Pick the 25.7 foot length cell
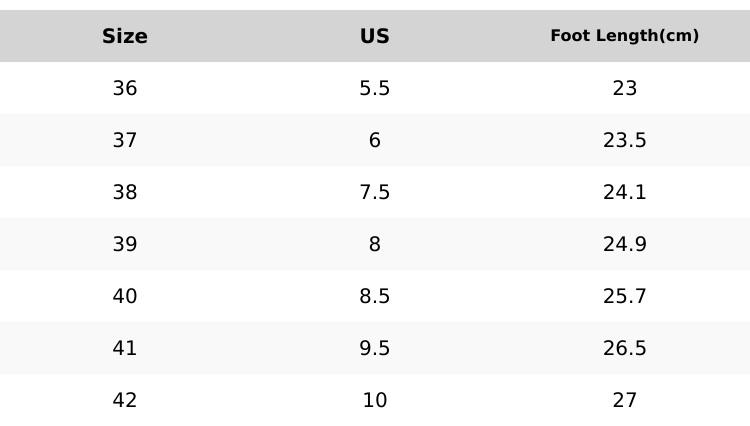This screenshot has width=750, height=426. pyautogui.click(x=624, y=296)
